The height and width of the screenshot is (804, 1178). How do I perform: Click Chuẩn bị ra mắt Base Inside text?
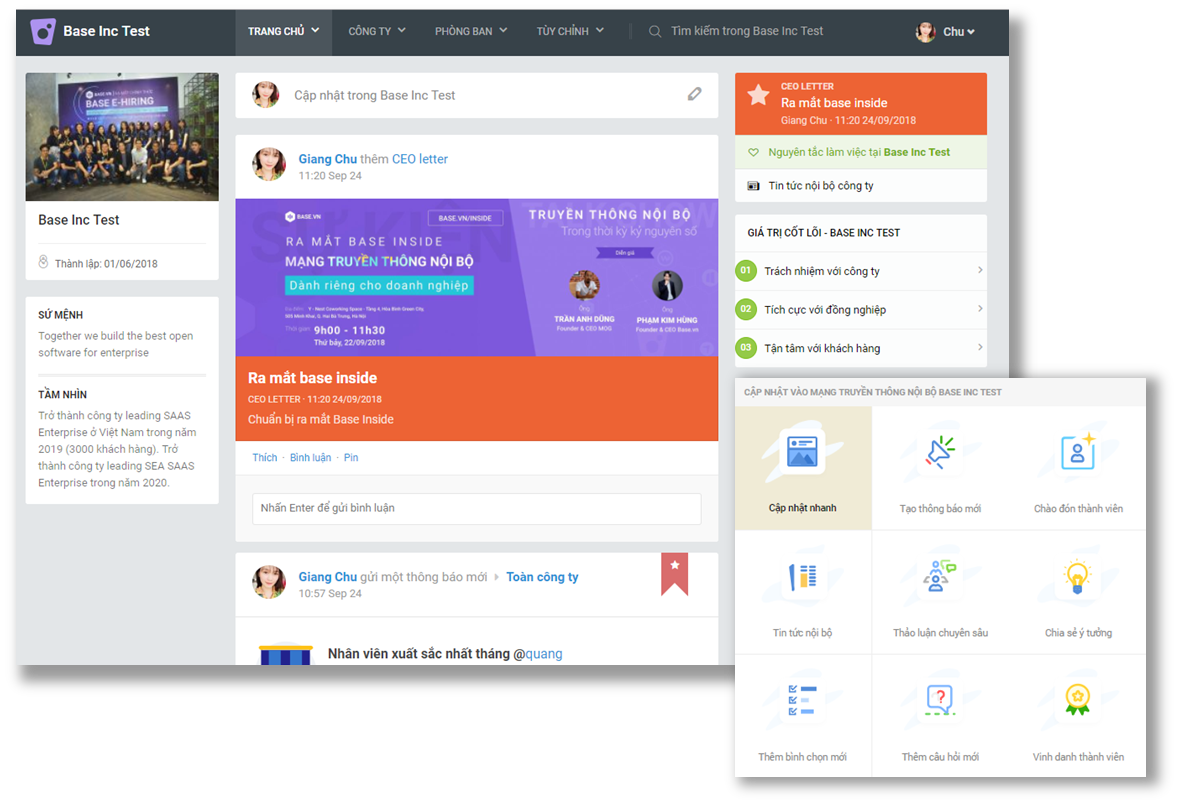point(321,419)
